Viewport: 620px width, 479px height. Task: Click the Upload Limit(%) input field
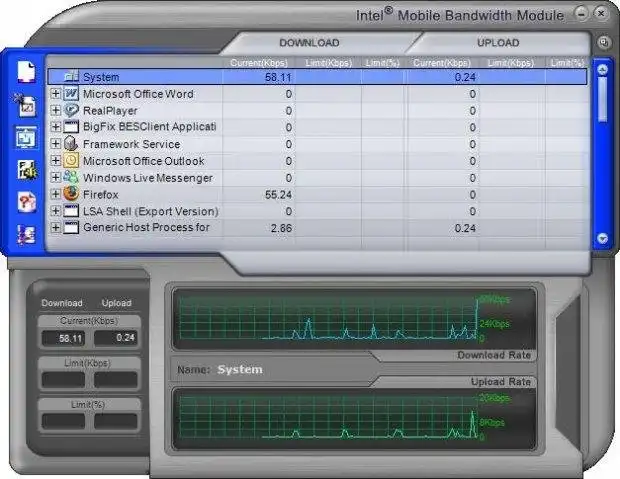pos(115,421)
